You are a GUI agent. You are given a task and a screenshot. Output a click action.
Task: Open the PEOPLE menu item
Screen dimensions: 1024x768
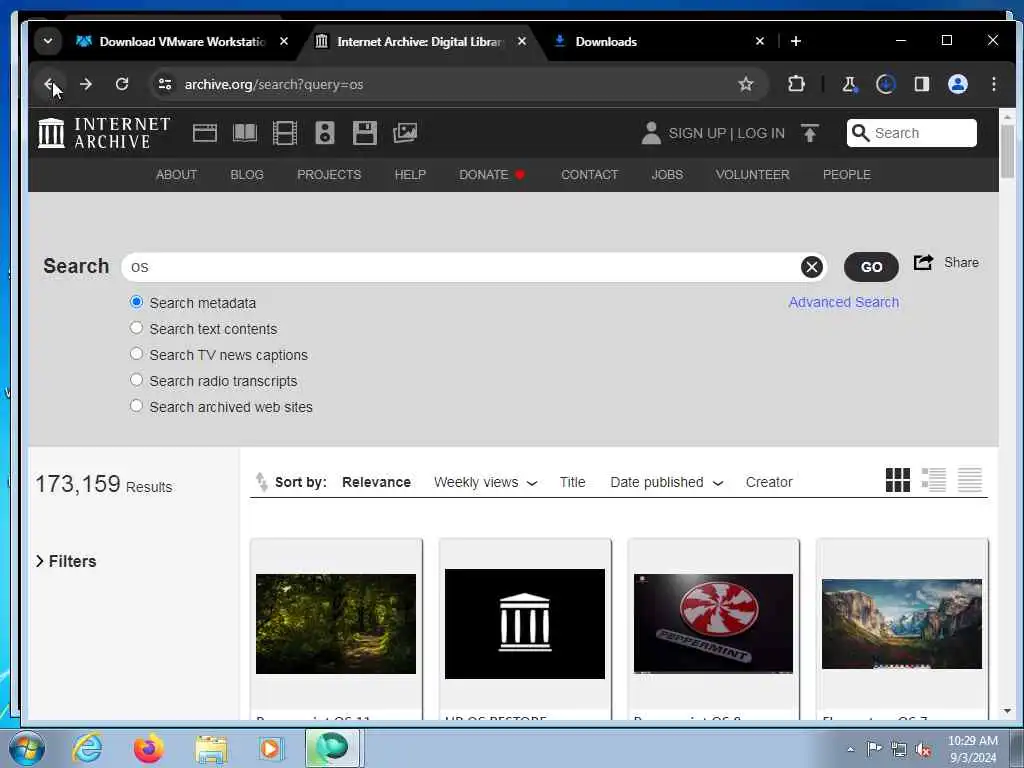(x=847, y=175)
